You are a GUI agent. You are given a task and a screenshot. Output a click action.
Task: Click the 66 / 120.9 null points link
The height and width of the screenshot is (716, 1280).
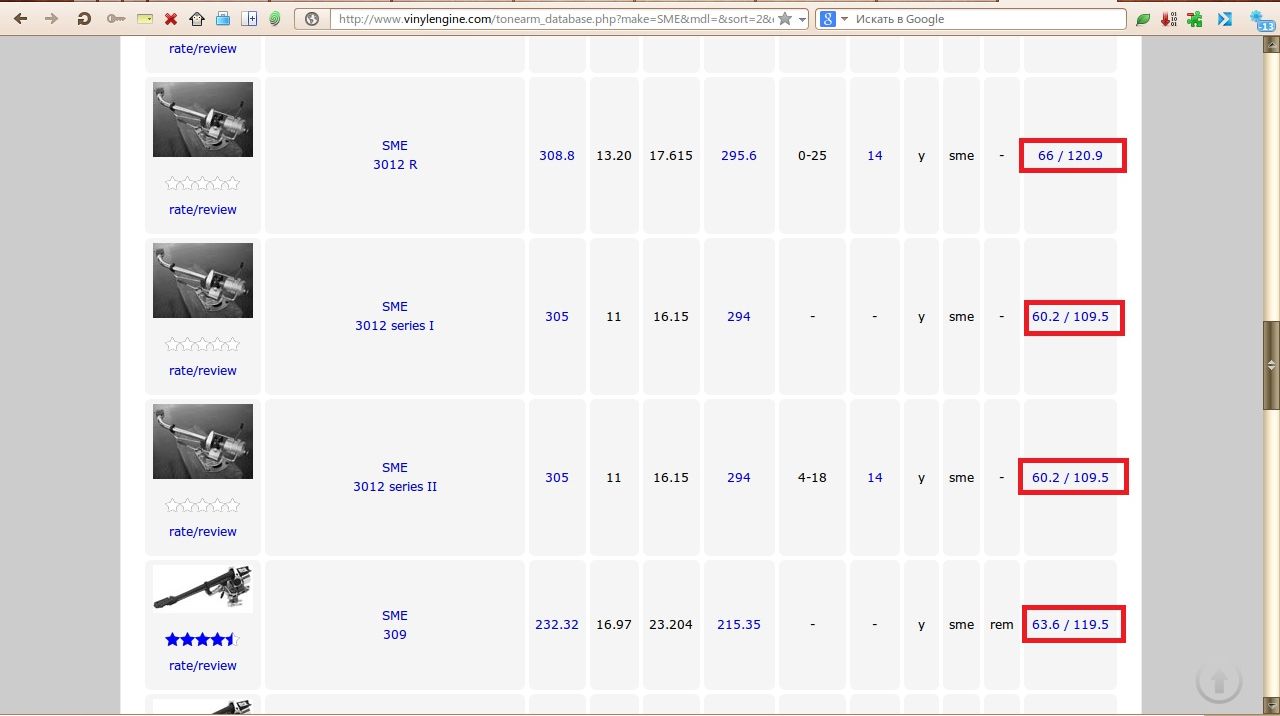point(1070,156)
